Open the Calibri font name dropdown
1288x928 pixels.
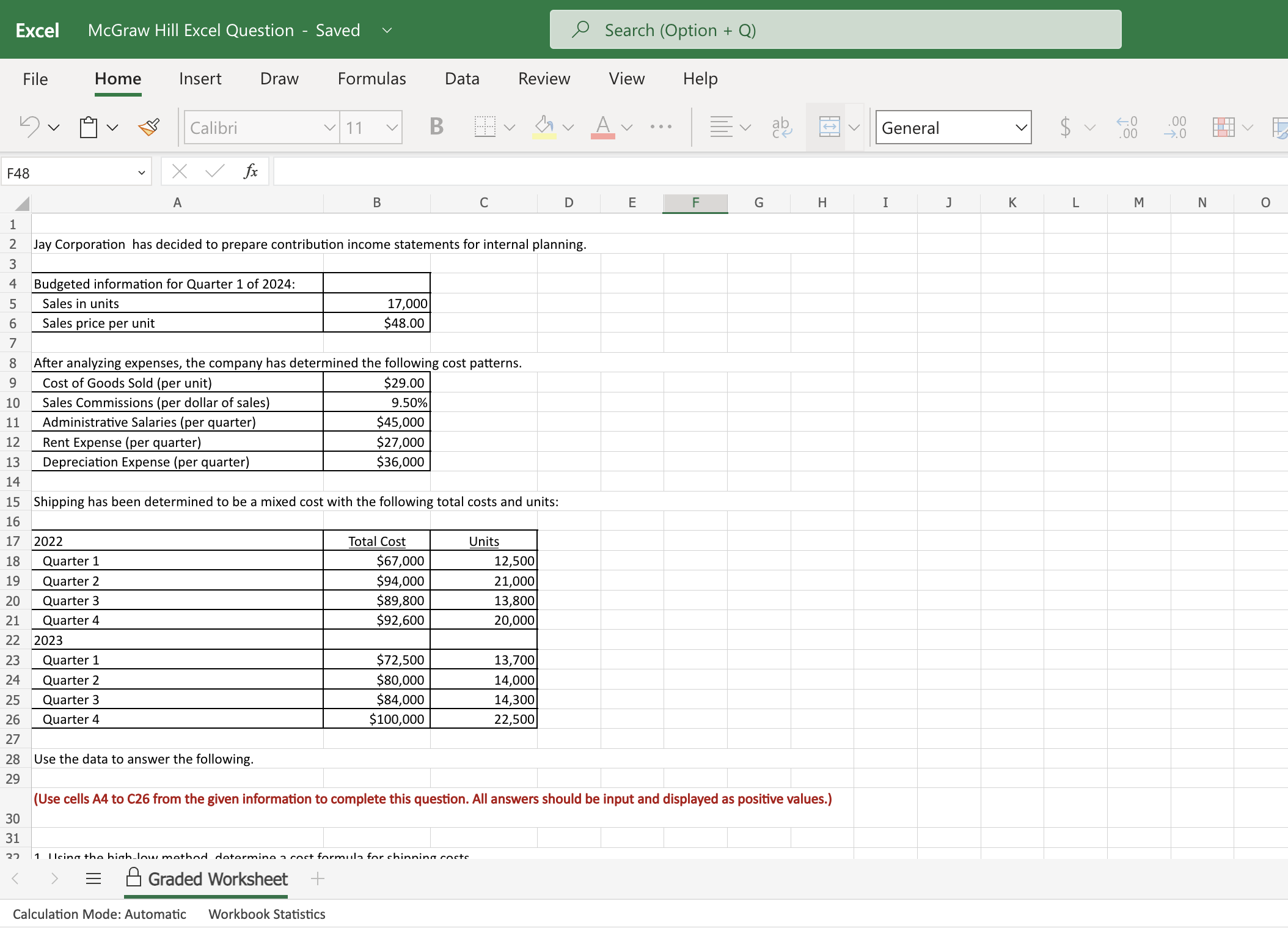point(329,128)
